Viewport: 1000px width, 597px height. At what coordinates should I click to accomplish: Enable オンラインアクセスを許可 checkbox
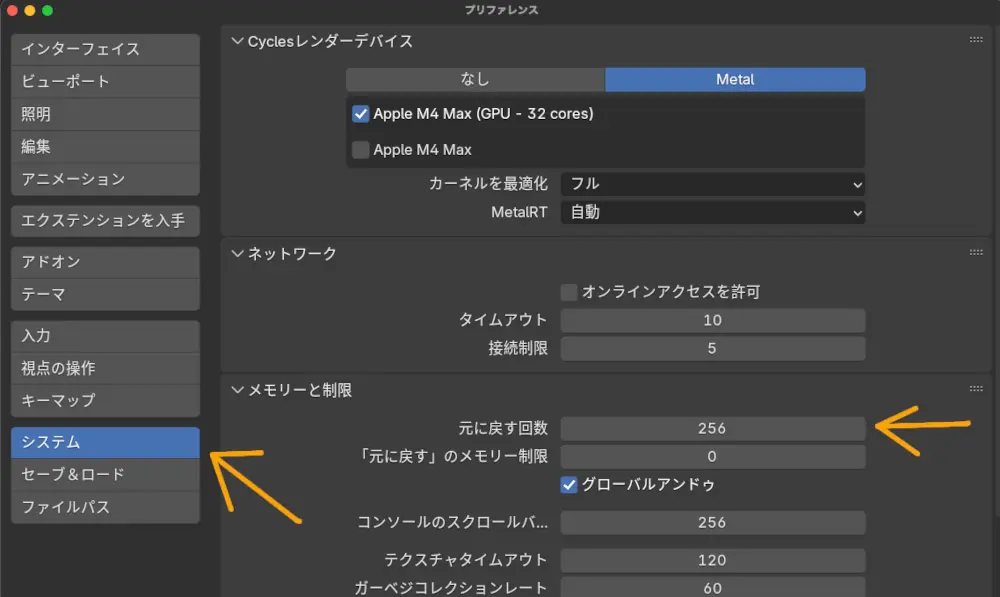click(569, 292)
